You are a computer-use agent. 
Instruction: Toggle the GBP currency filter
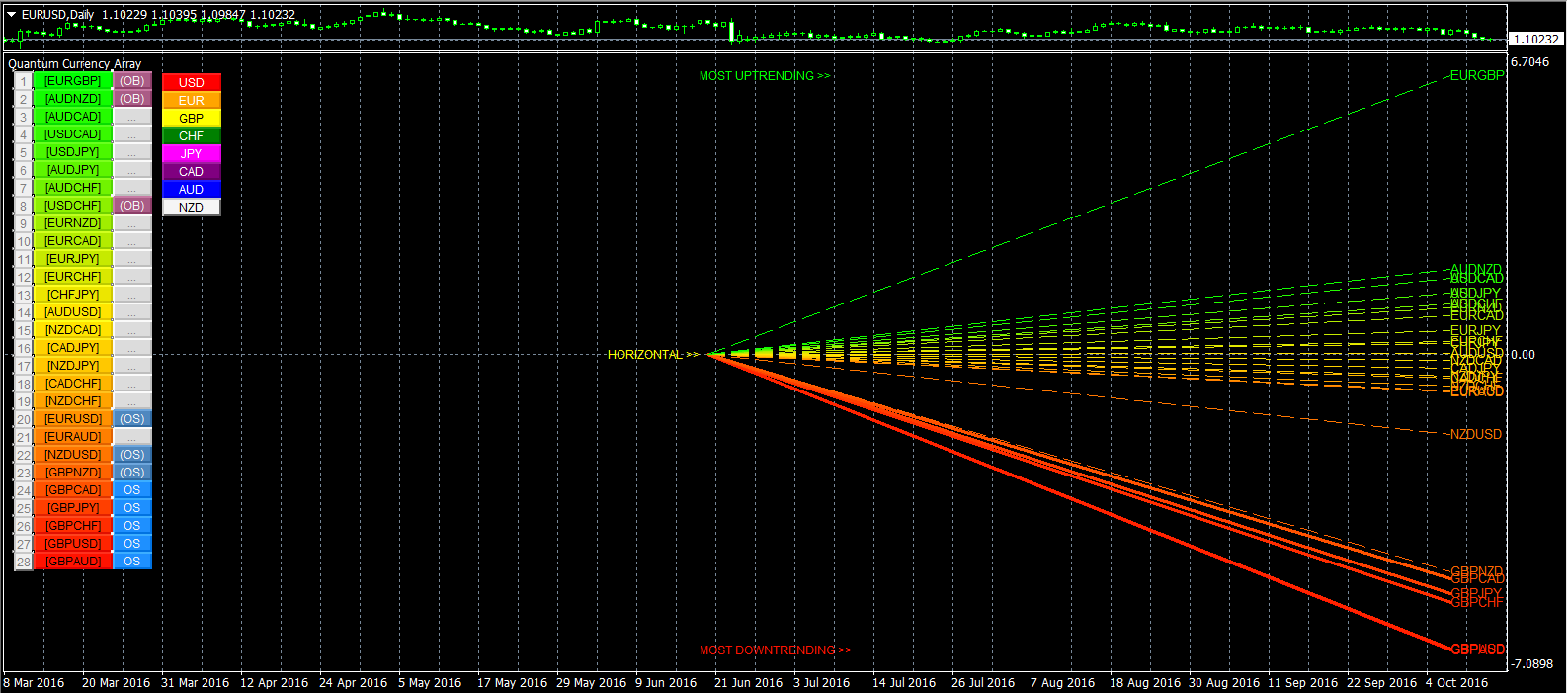[191, 118]
